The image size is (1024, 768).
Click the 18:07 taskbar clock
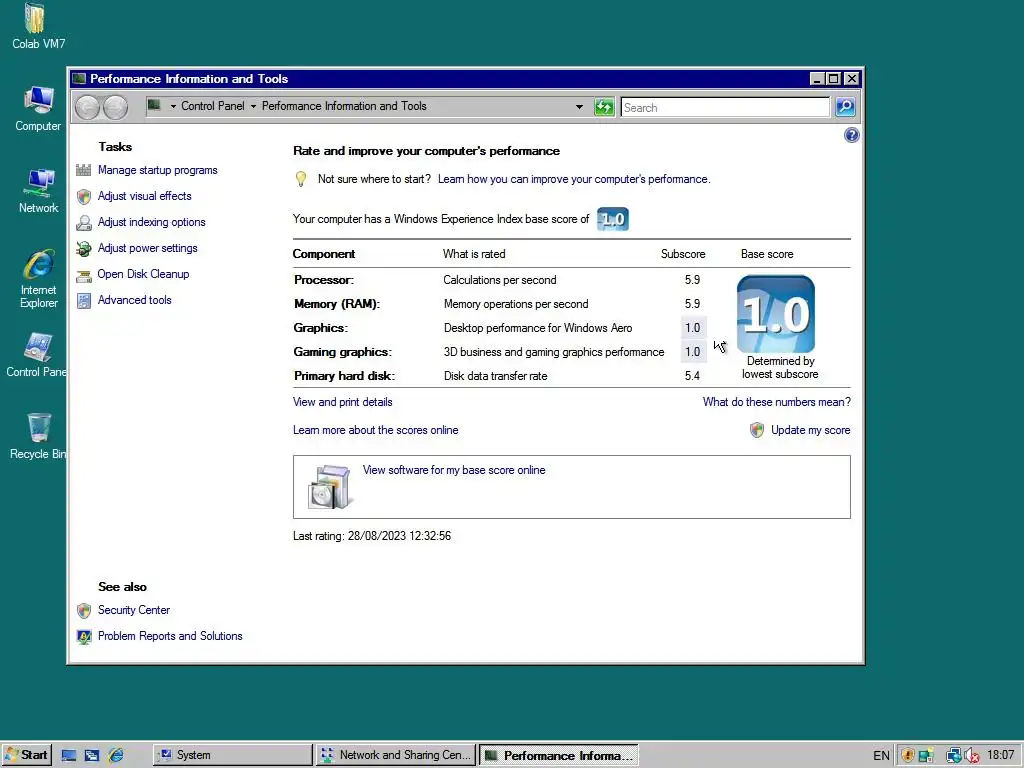(1000, 755)
